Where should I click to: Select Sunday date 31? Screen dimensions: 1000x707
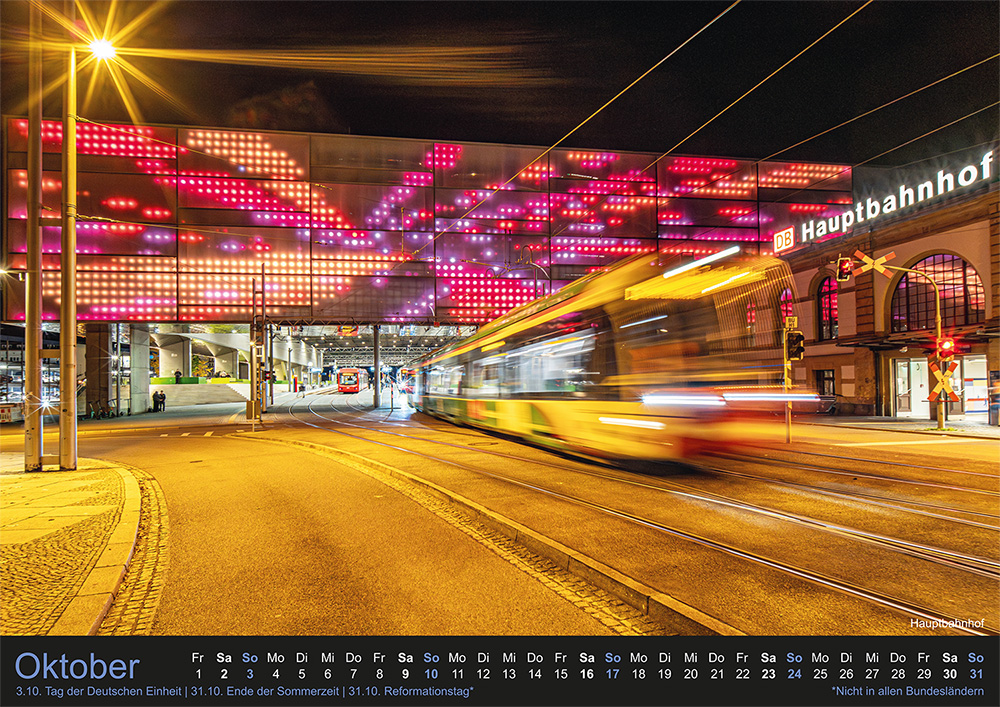976,674
